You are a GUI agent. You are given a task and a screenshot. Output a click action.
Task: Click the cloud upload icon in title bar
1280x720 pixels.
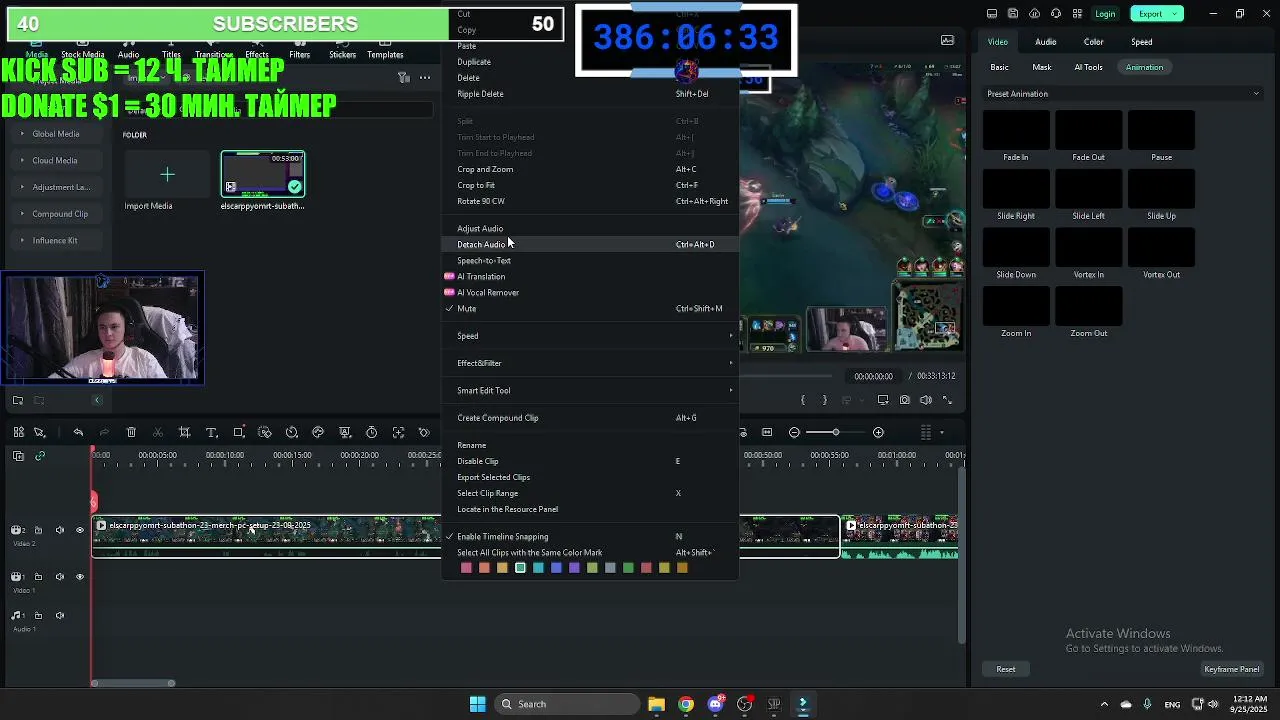(x=1034, y=13)
